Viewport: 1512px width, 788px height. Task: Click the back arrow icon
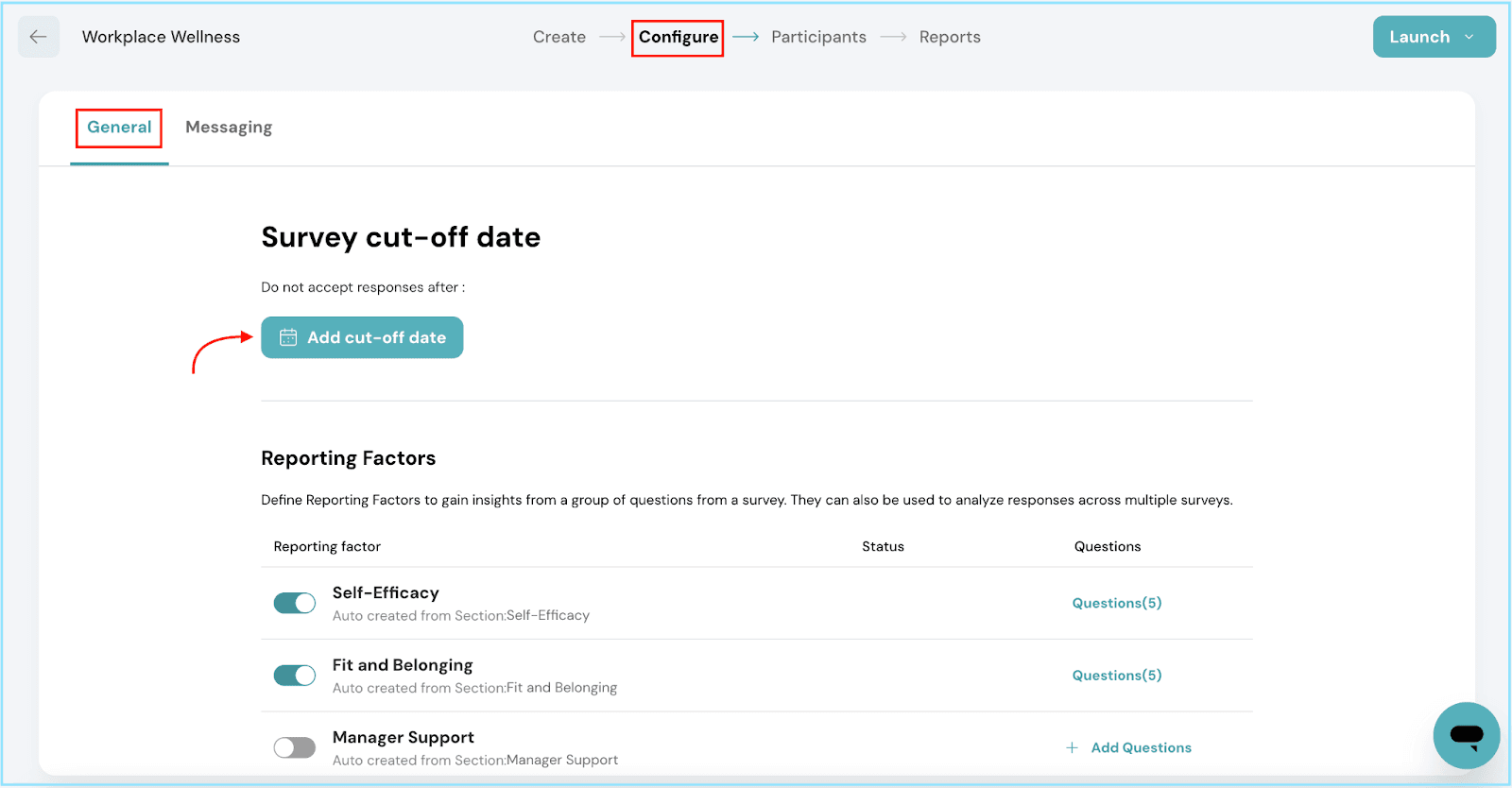[38, 37]
